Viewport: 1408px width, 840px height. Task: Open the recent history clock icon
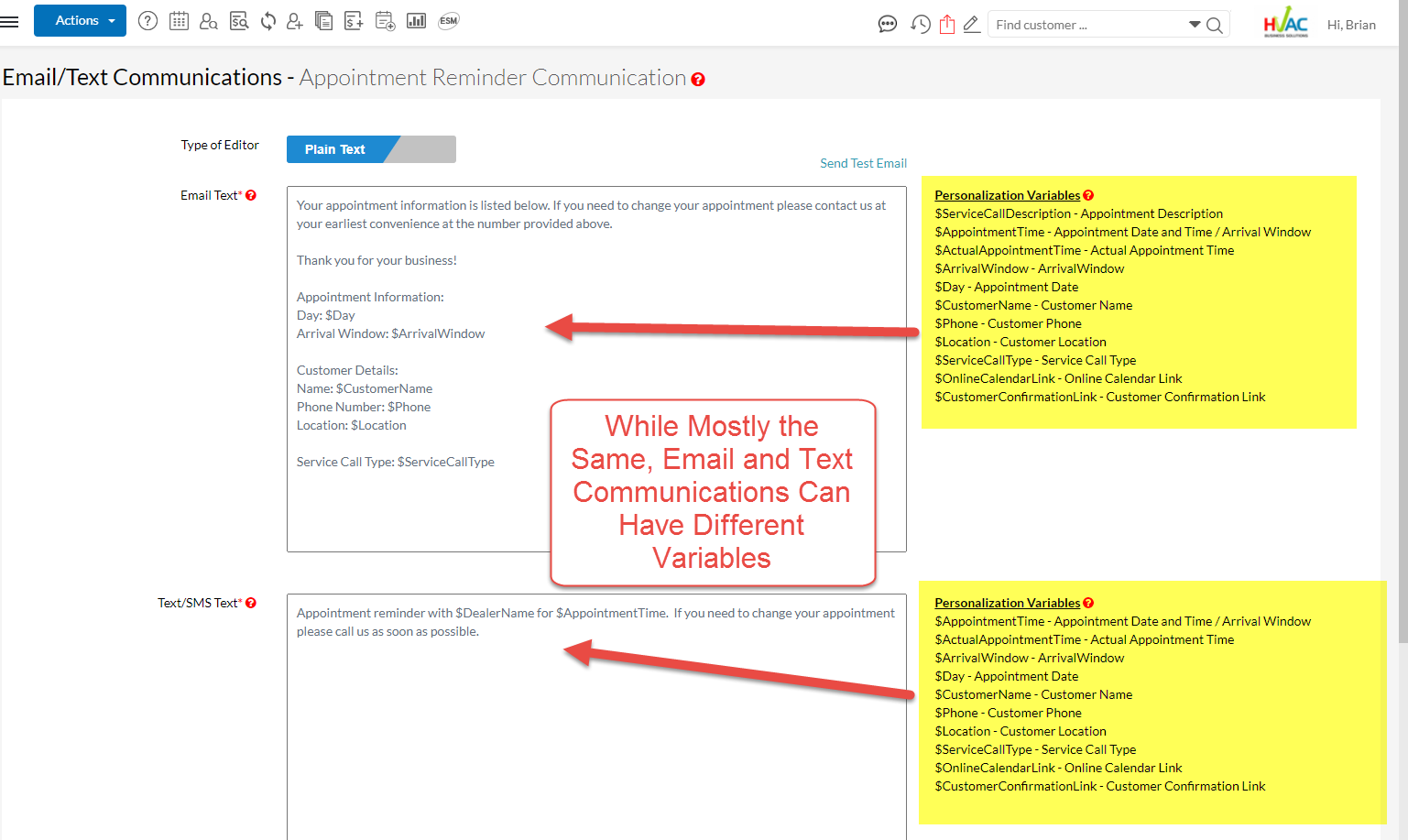pyautogui.click(x=920, y=25)
